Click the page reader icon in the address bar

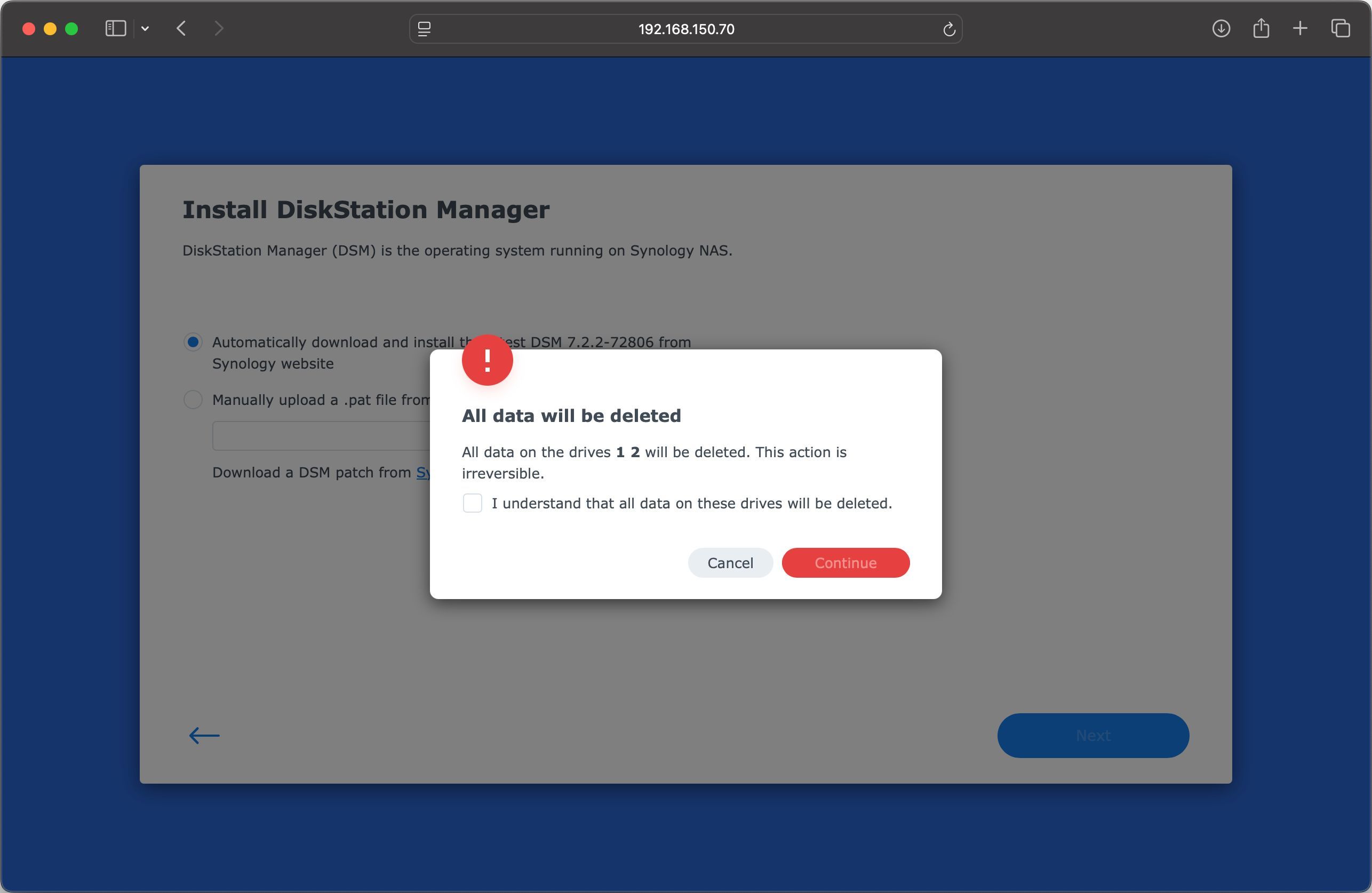424,29
